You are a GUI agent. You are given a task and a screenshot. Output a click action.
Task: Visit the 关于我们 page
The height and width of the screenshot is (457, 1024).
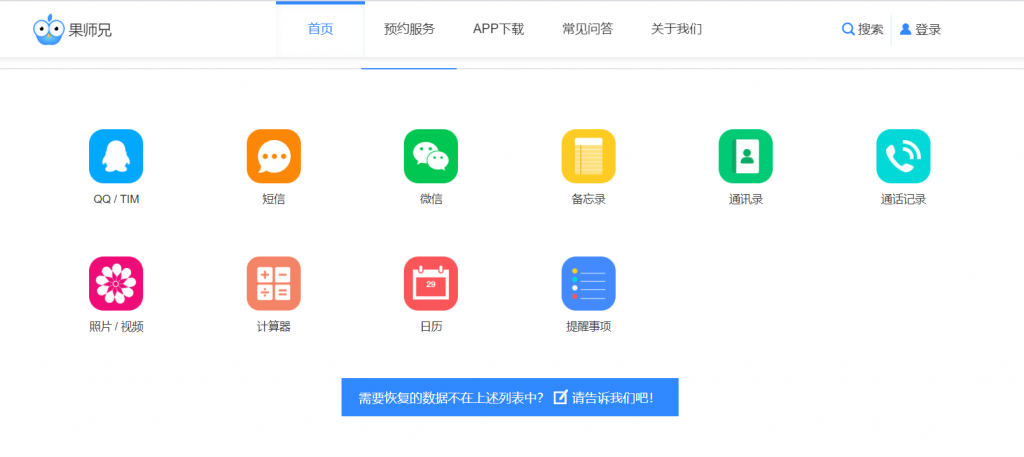[677, 29]
